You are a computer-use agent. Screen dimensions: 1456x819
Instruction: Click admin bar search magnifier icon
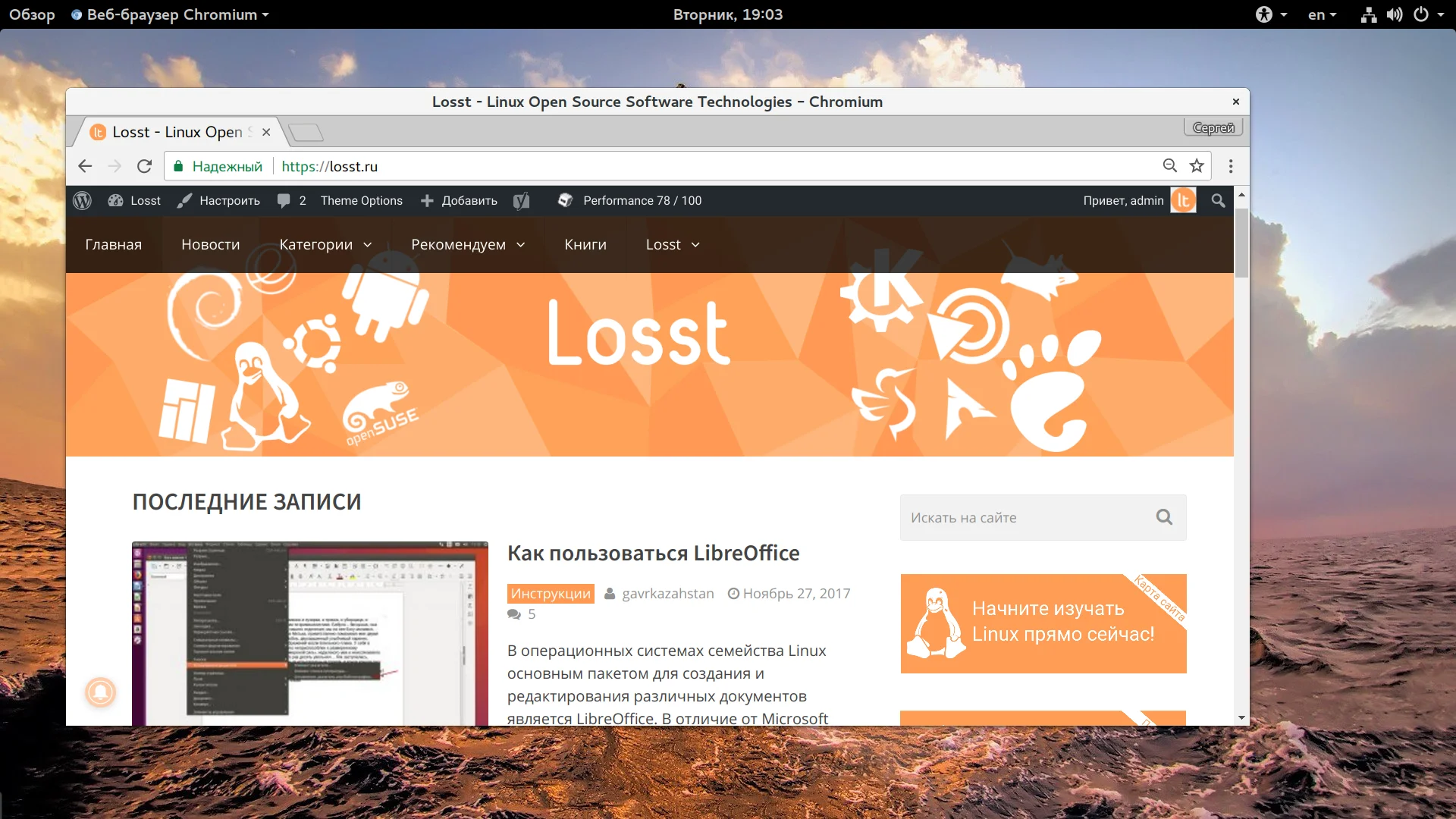click(x=1218, y=200)
